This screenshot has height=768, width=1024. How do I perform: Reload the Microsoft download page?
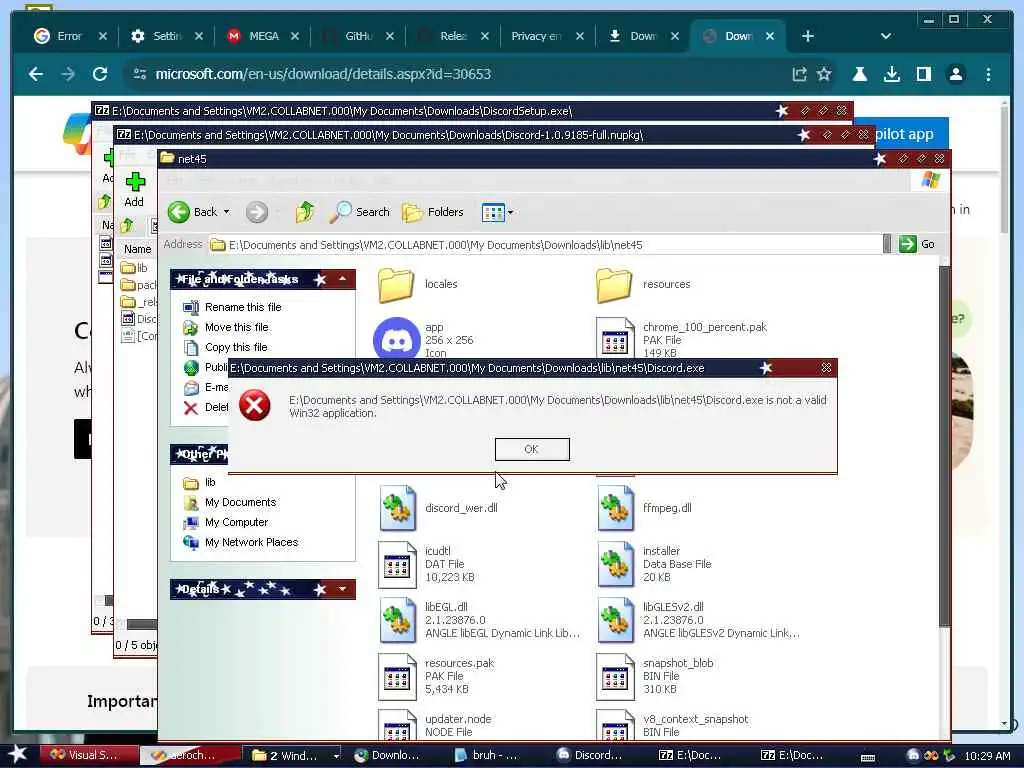pos(100,74)
